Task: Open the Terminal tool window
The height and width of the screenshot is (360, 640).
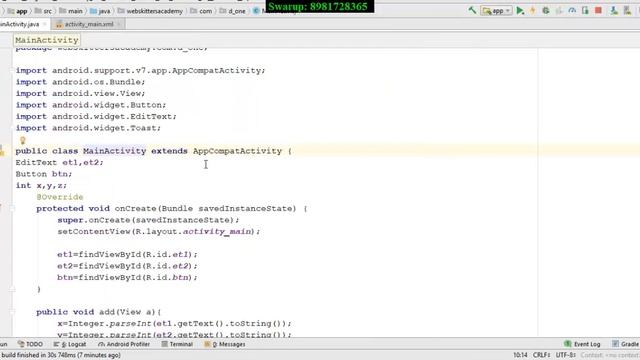Action: click(177, 344)
